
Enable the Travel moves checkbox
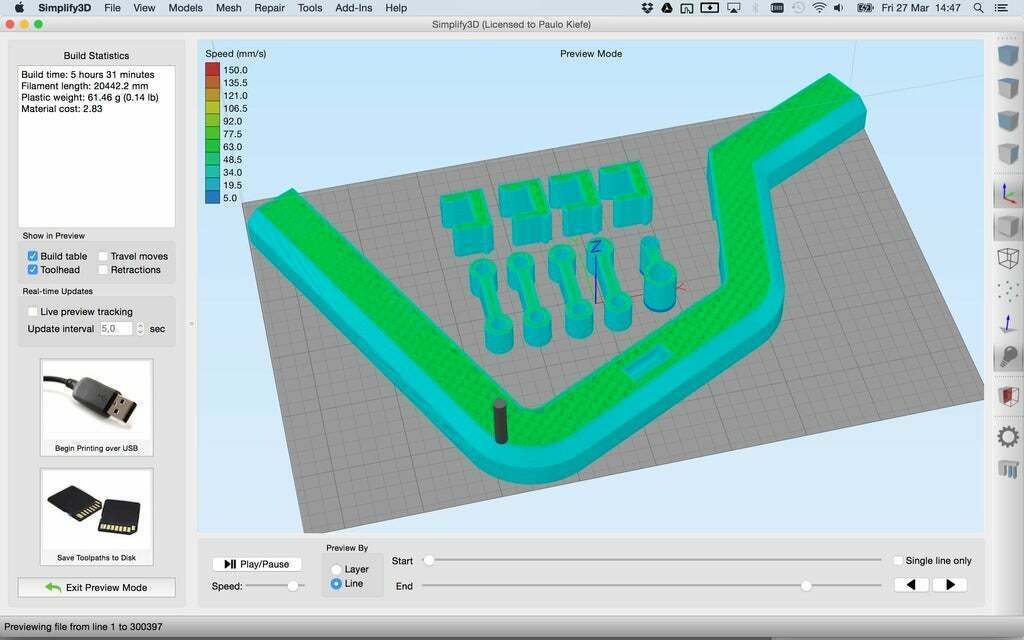[103, 256]
